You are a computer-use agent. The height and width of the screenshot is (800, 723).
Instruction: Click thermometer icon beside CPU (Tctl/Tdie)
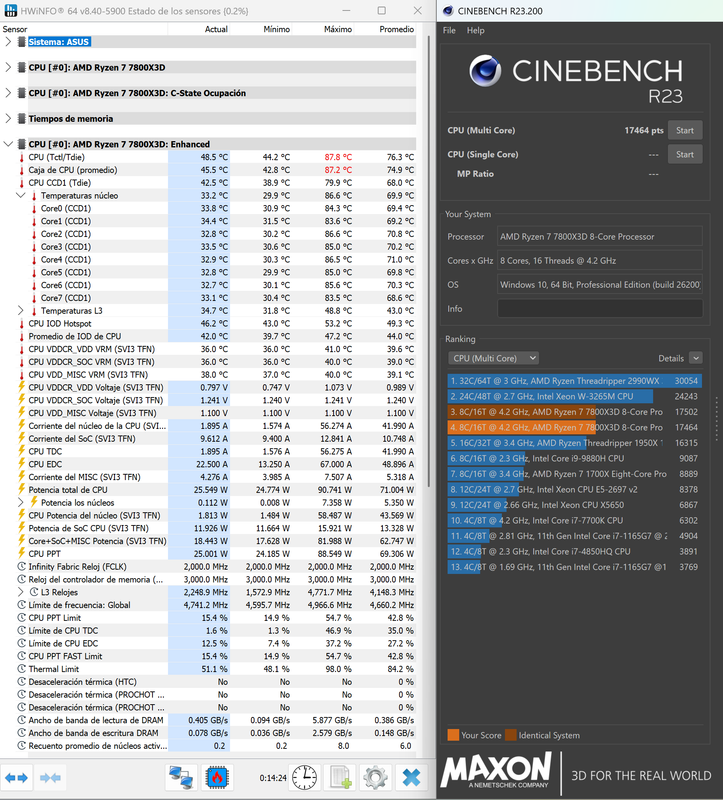[21, 158]
